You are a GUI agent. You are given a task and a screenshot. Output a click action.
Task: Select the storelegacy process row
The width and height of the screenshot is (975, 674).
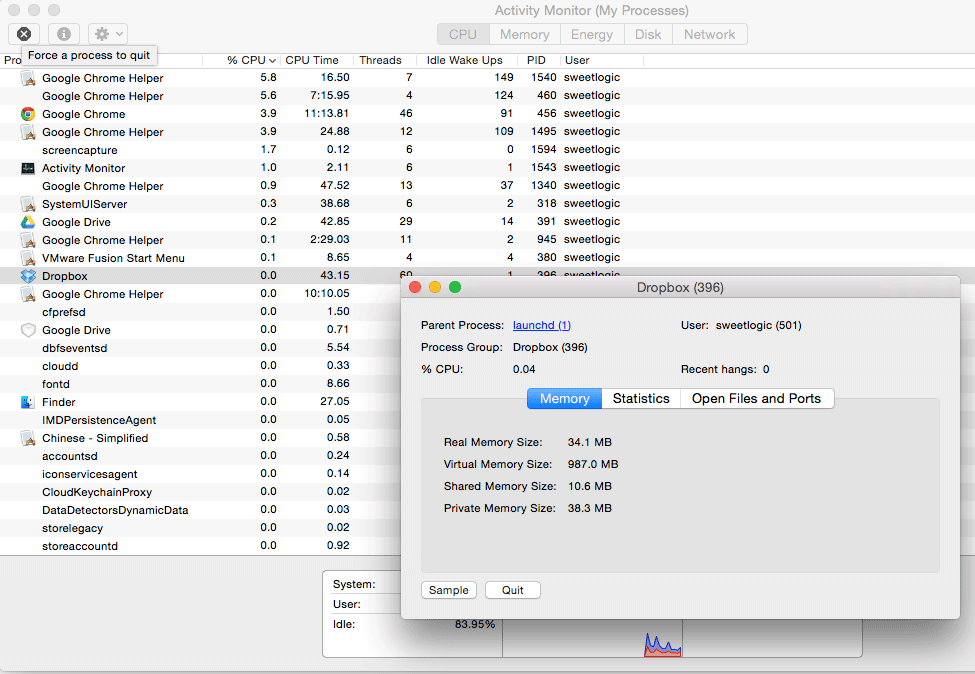click(x=200, y=529)
